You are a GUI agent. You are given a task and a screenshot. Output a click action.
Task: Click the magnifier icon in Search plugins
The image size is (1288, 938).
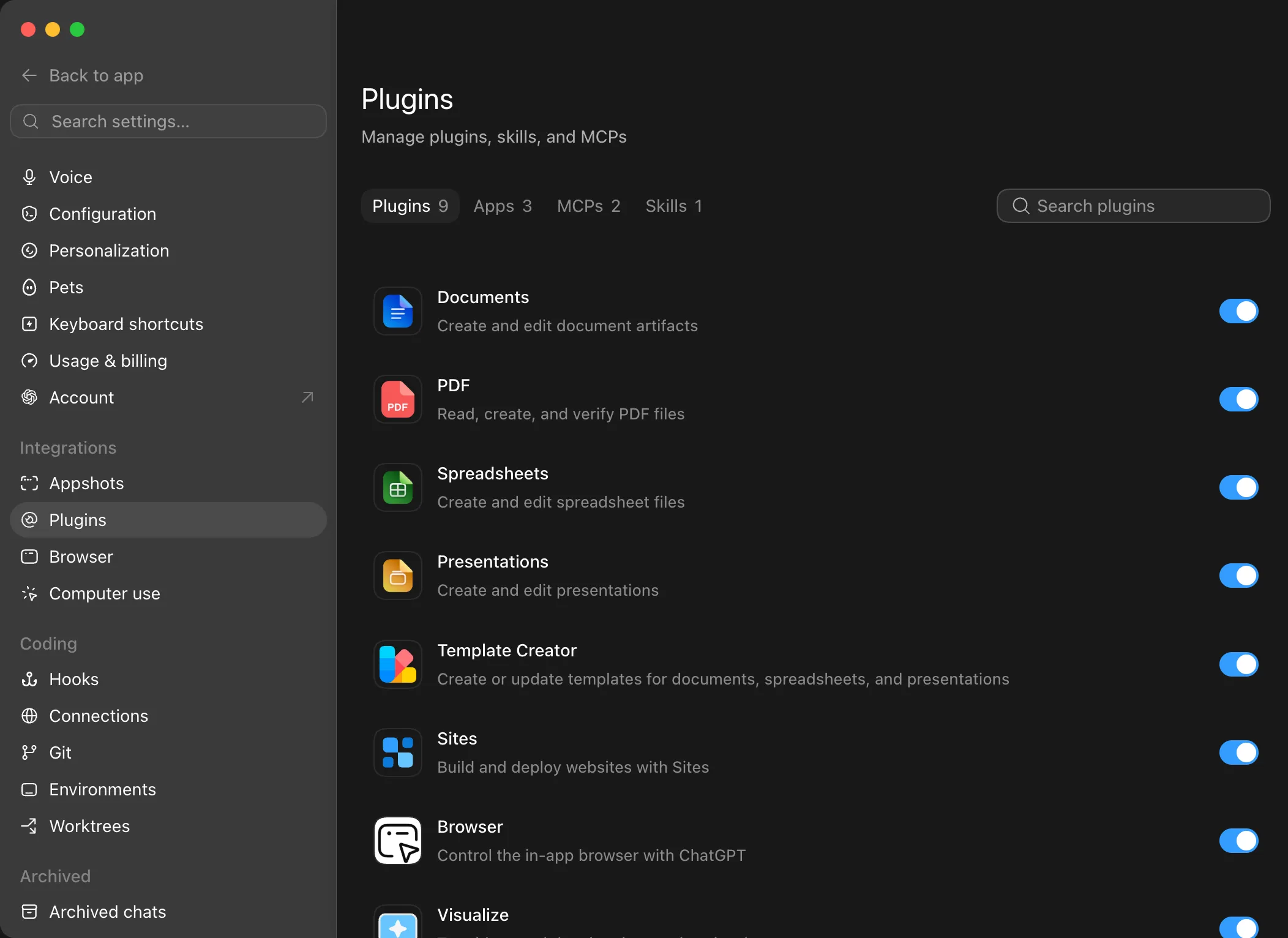[1020, 206]
